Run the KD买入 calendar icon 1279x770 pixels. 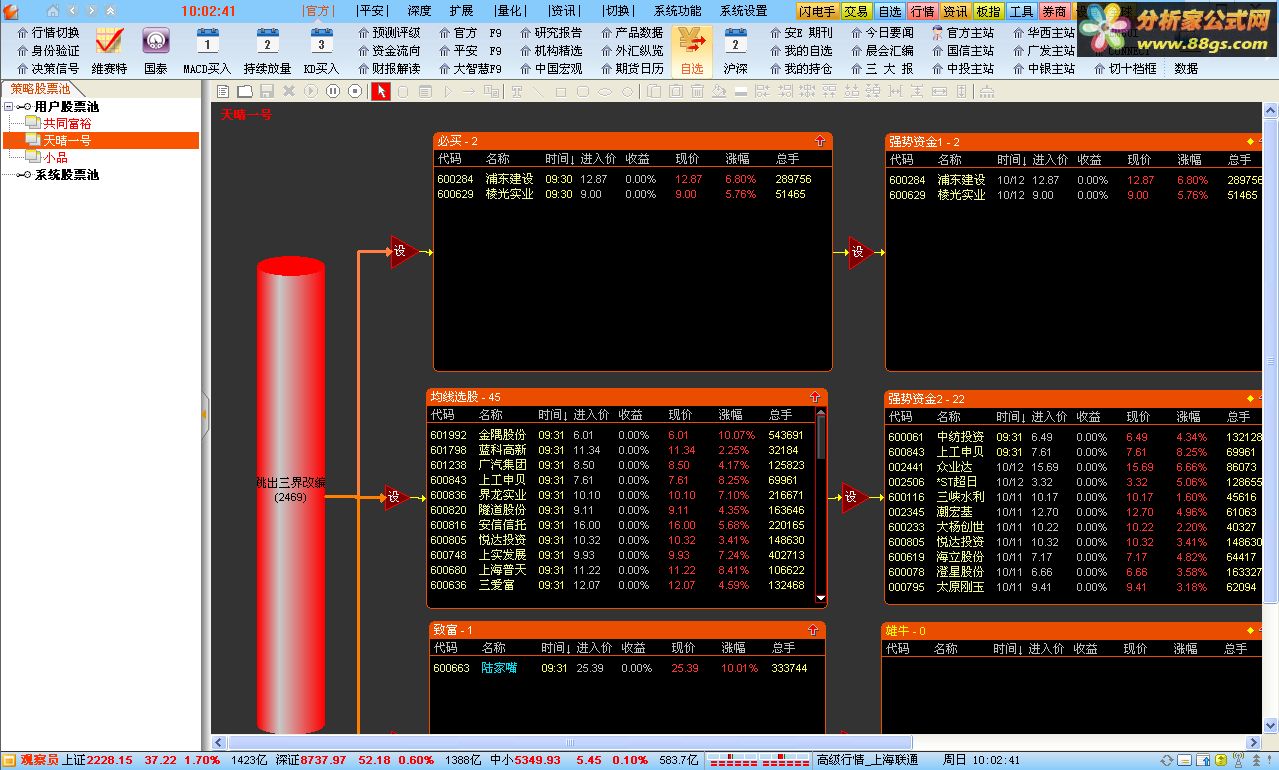[x=321, y=41]
